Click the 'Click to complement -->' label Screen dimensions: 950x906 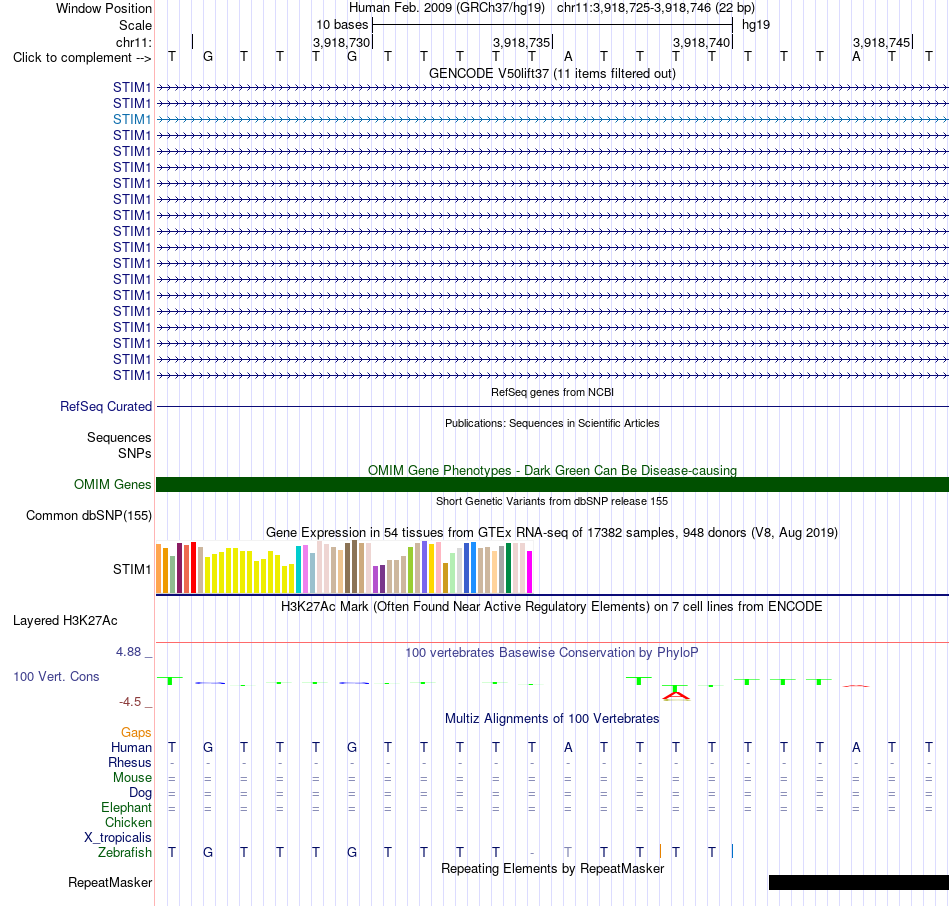82,58
